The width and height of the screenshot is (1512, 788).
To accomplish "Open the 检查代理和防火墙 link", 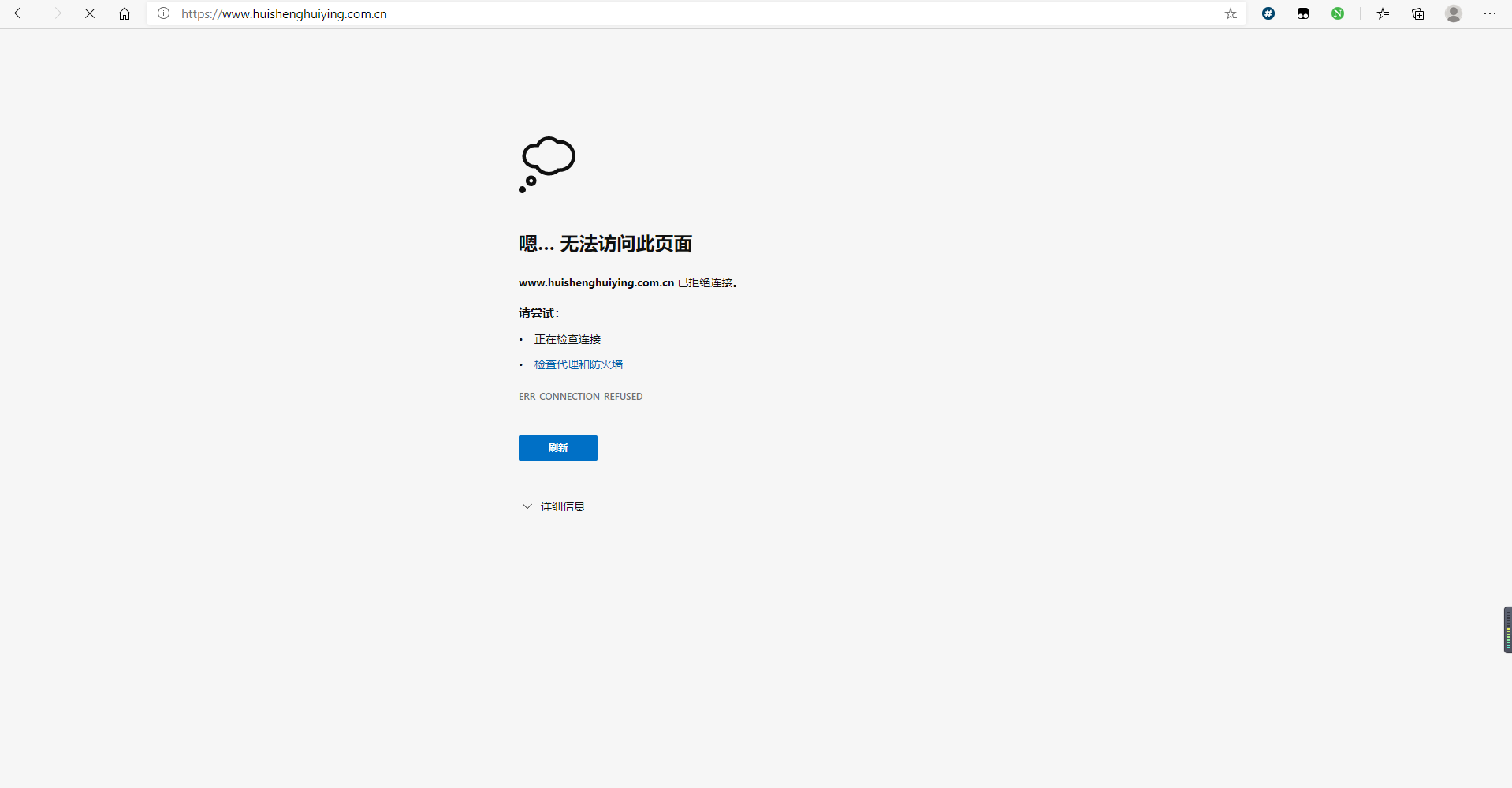I will (x=579, y=364).
